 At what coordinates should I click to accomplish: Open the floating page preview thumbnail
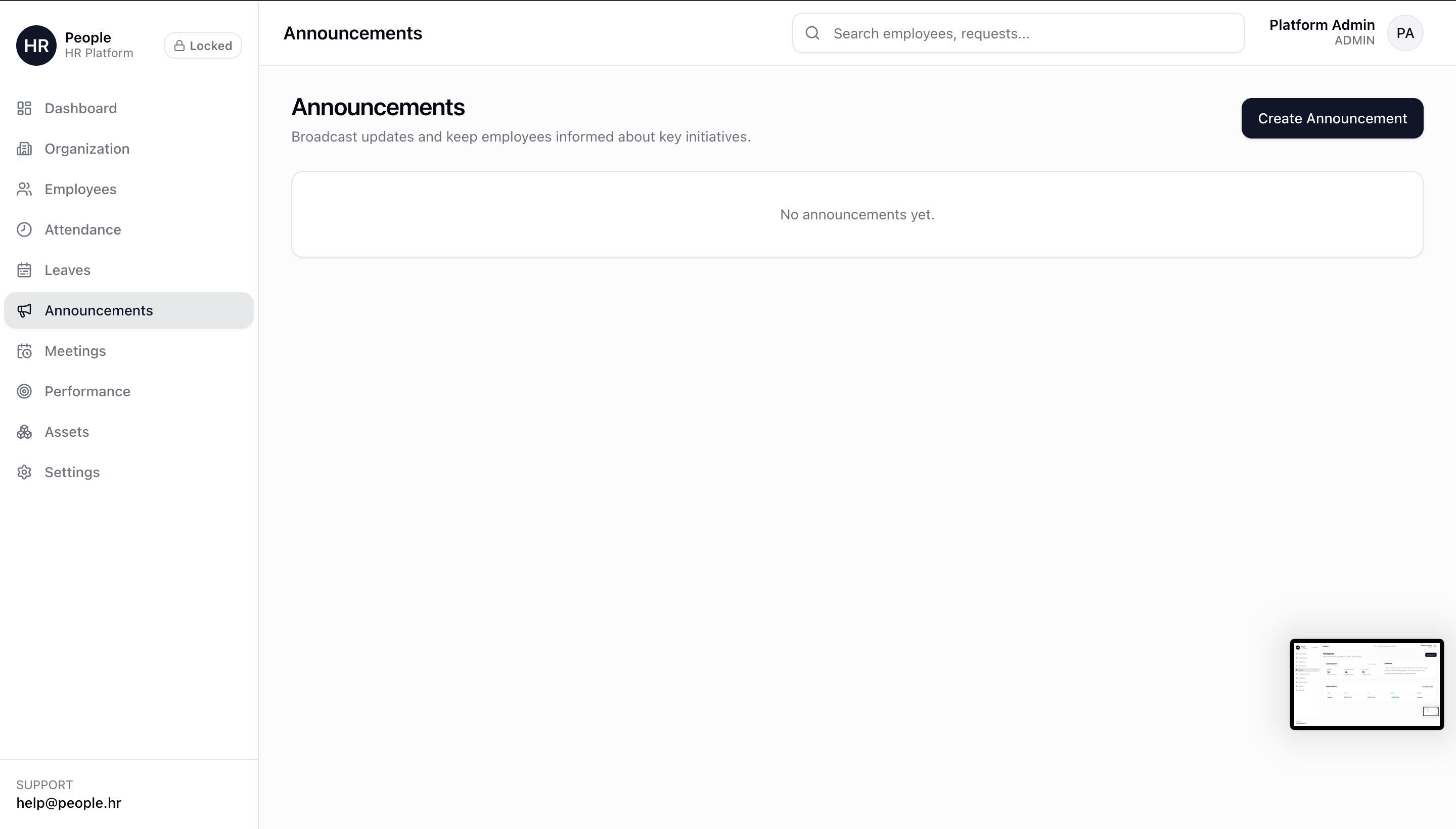point(1366,684)
